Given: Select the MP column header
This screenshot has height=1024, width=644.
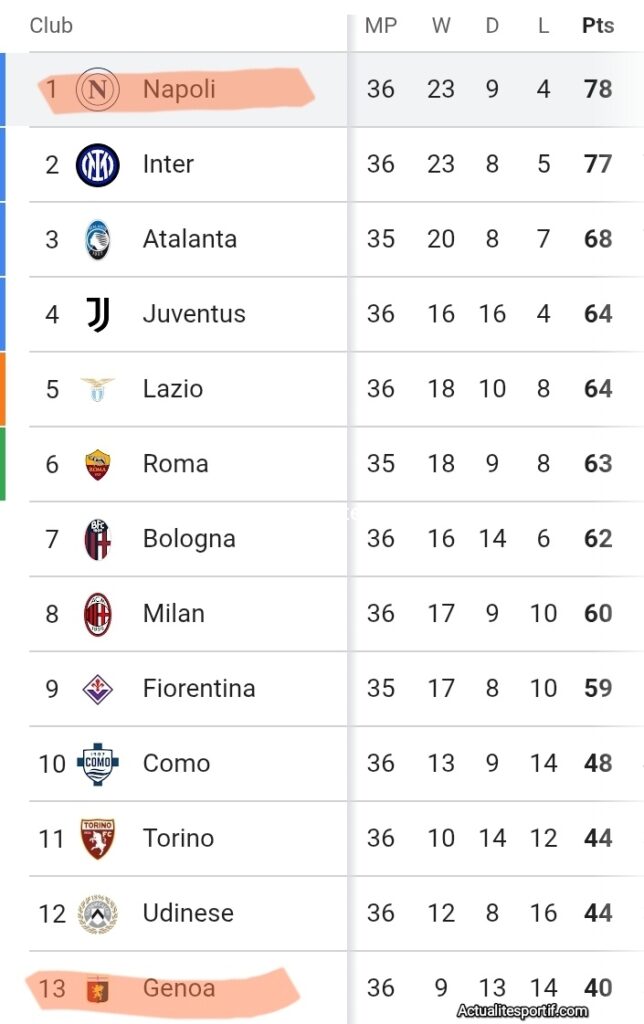Looking at the screenshot, I should click(381, 25).
